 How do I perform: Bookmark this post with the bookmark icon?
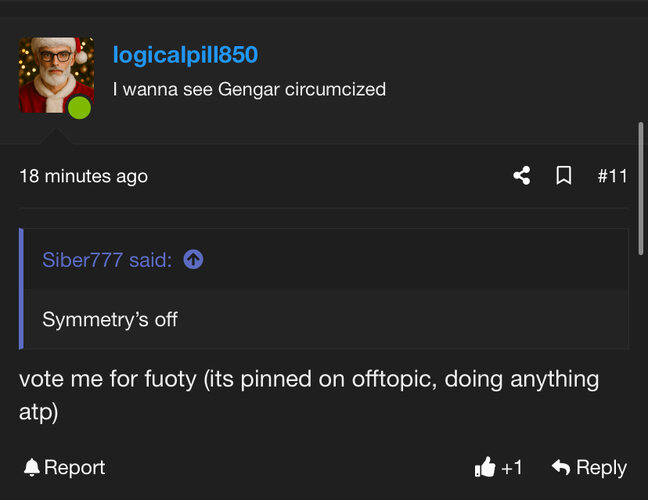[x=564, y=176]
